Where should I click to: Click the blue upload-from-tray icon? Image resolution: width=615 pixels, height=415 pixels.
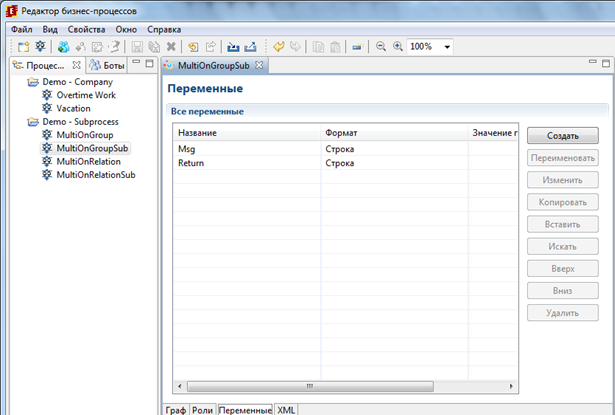pos(250,47)
